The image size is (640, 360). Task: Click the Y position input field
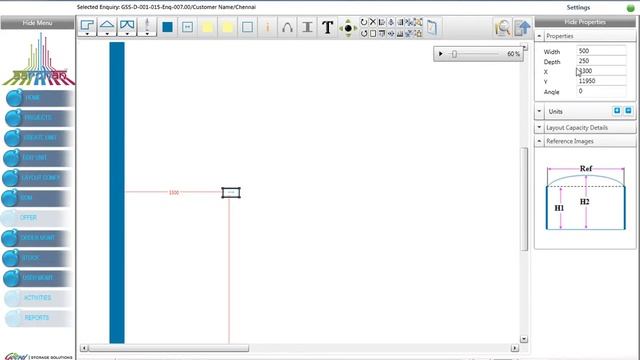(x=601, y=81)
